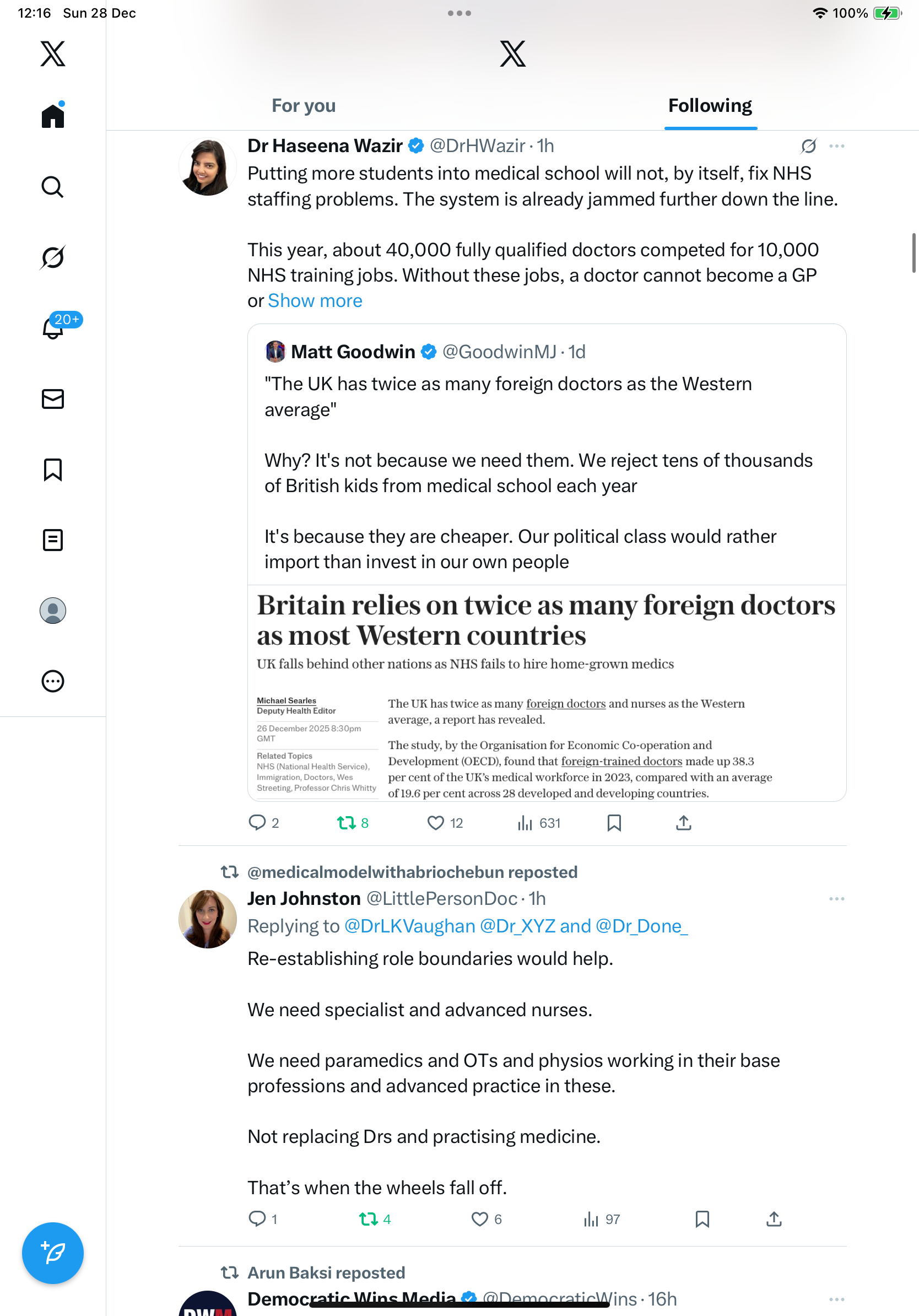Image resolution: width=919 pixels, height=1316 pixels.
Task: Toggle repost on Dr Haseena Wazir's post
Action: pyautogui.click(x=347, y=823)
